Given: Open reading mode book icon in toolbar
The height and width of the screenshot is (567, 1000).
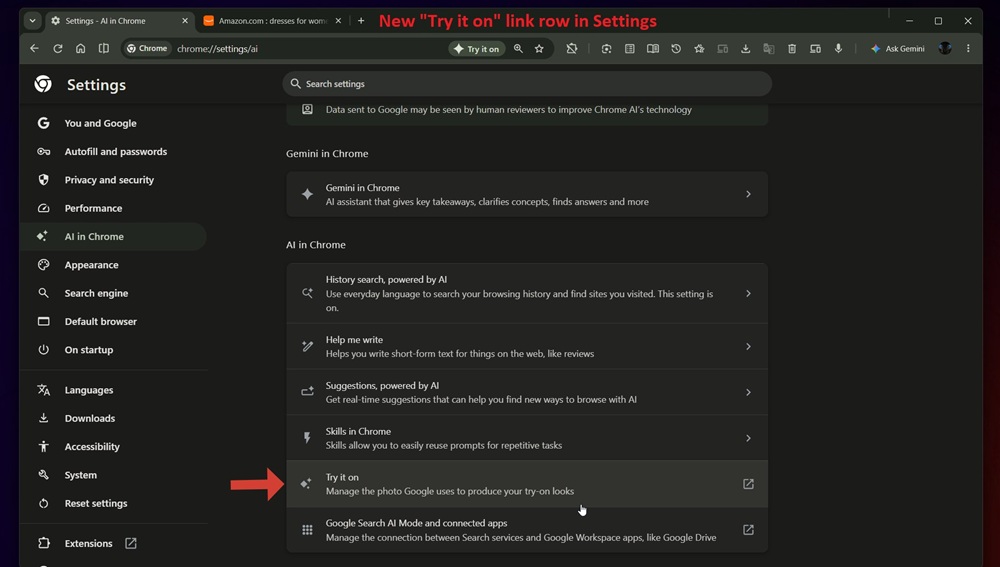Looking at the screenshot, I should coord(652,48).
